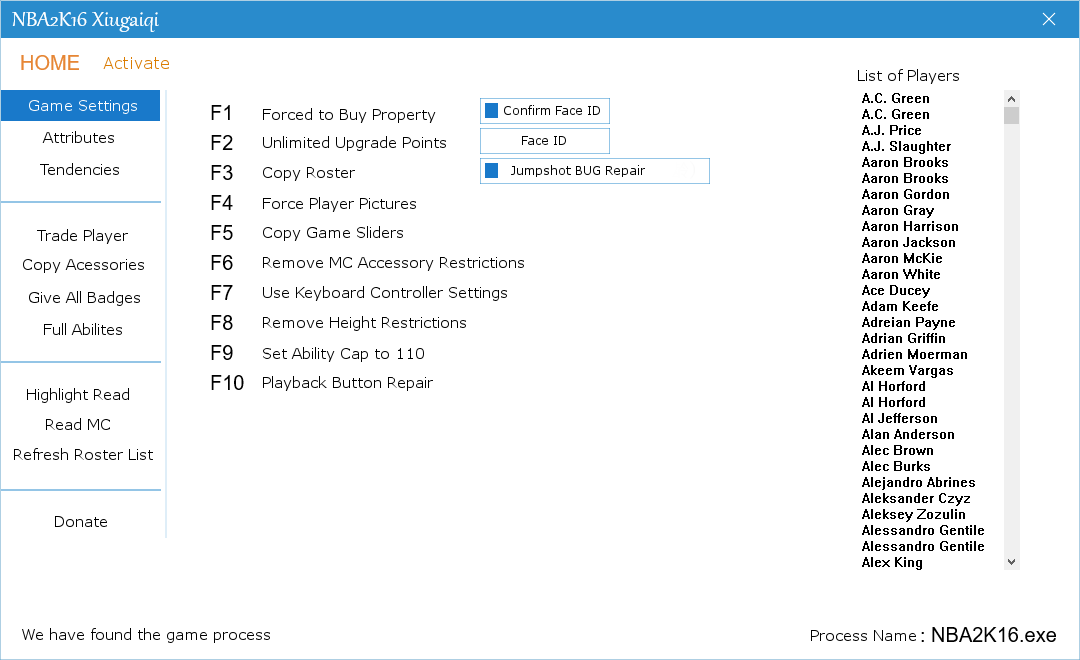Viewport: 1080px width, 660px height.
Task: Toggle the Jumpshot BUG Repair checkbox
Action: 491,170
